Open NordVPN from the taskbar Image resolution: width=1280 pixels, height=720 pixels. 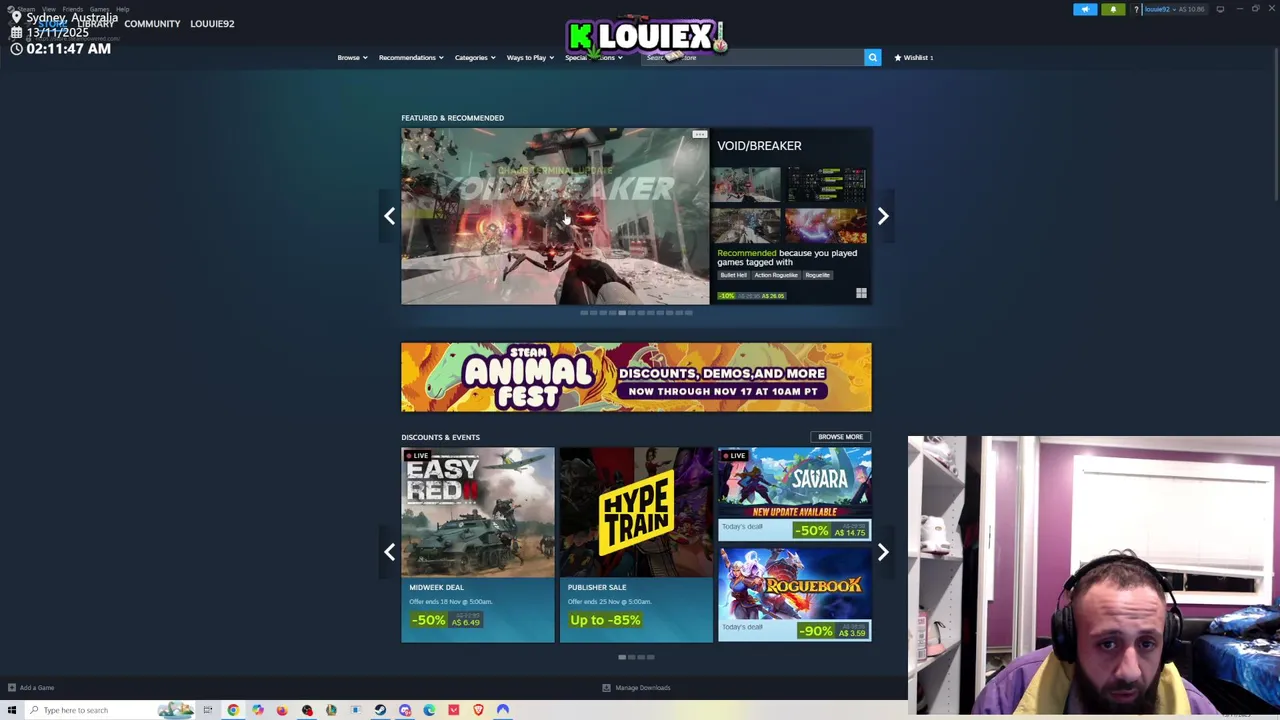click(x=503, y=710)
